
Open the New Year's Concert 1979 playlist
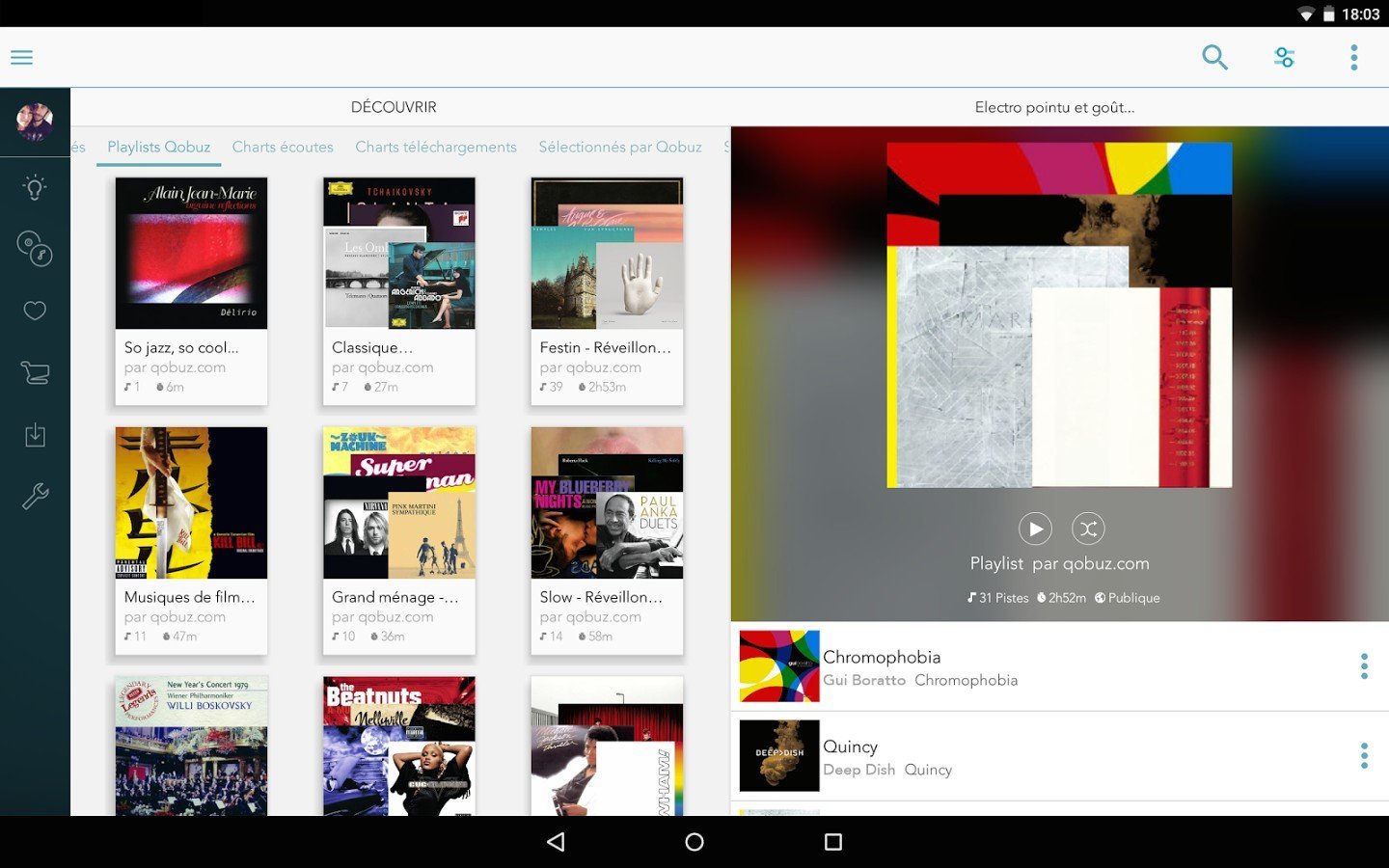point(191,746)
